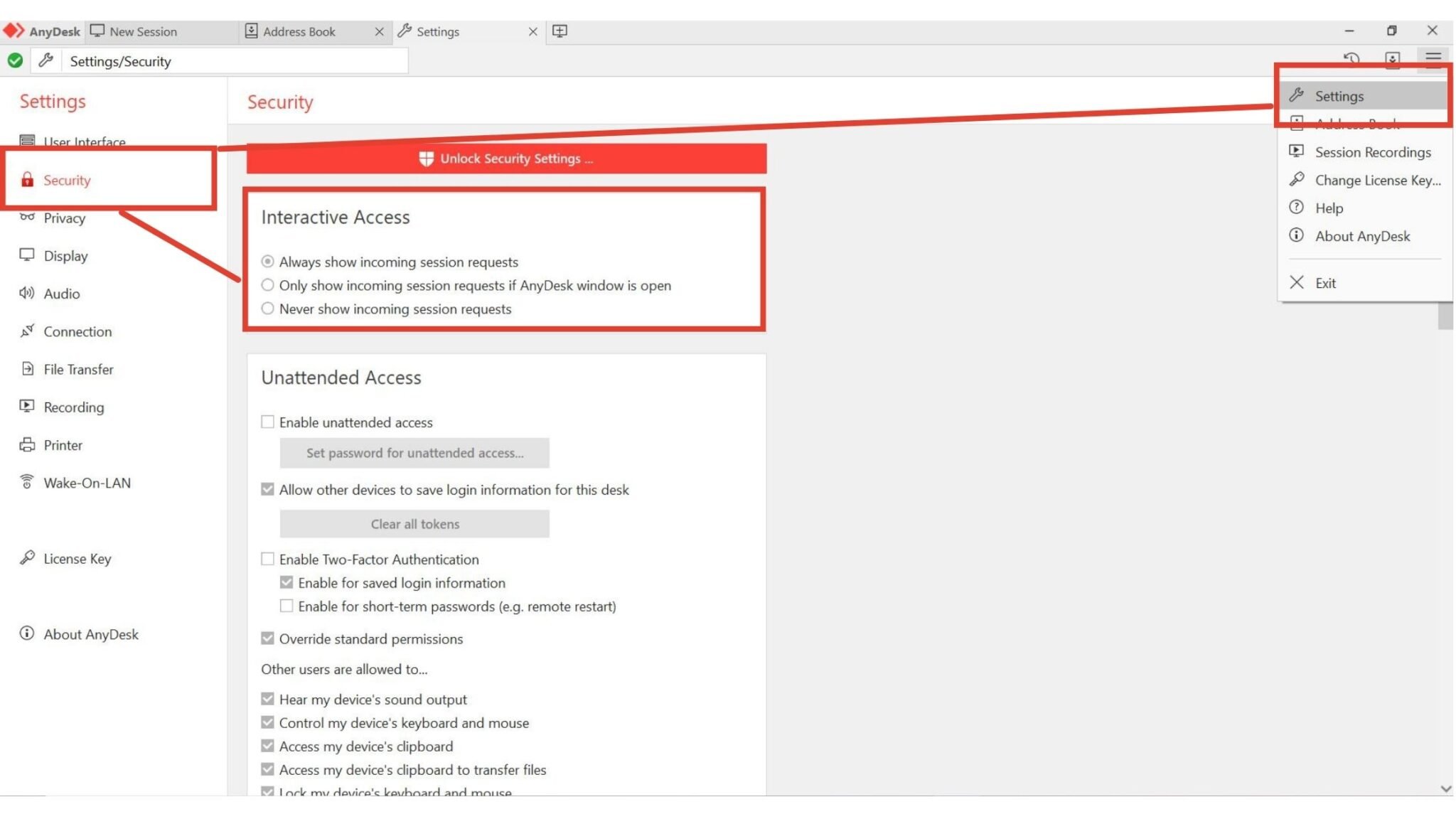Click the green connection status icon
Screen dimensions: 1456x819
pyautogui.click(x=15, y=61)
